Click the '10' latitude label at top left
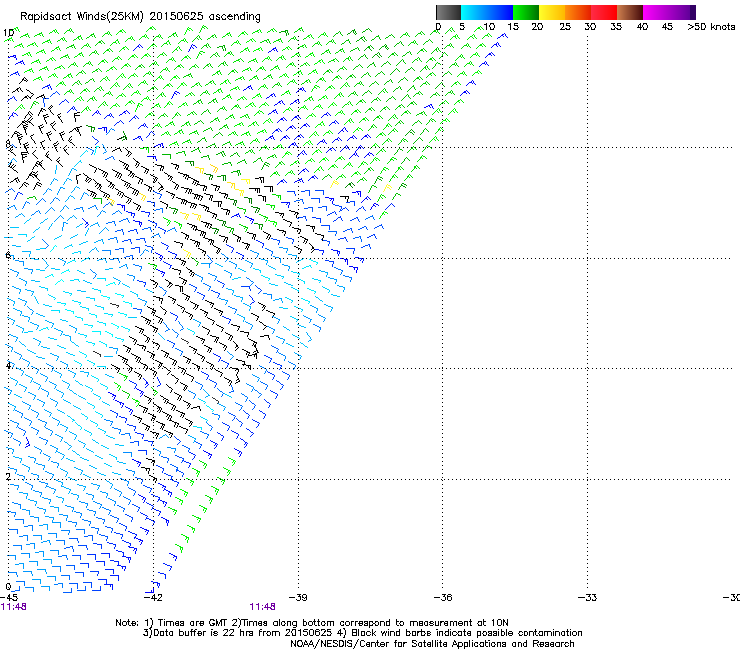This screenshot has width=740, height=650. click(8, 33)
